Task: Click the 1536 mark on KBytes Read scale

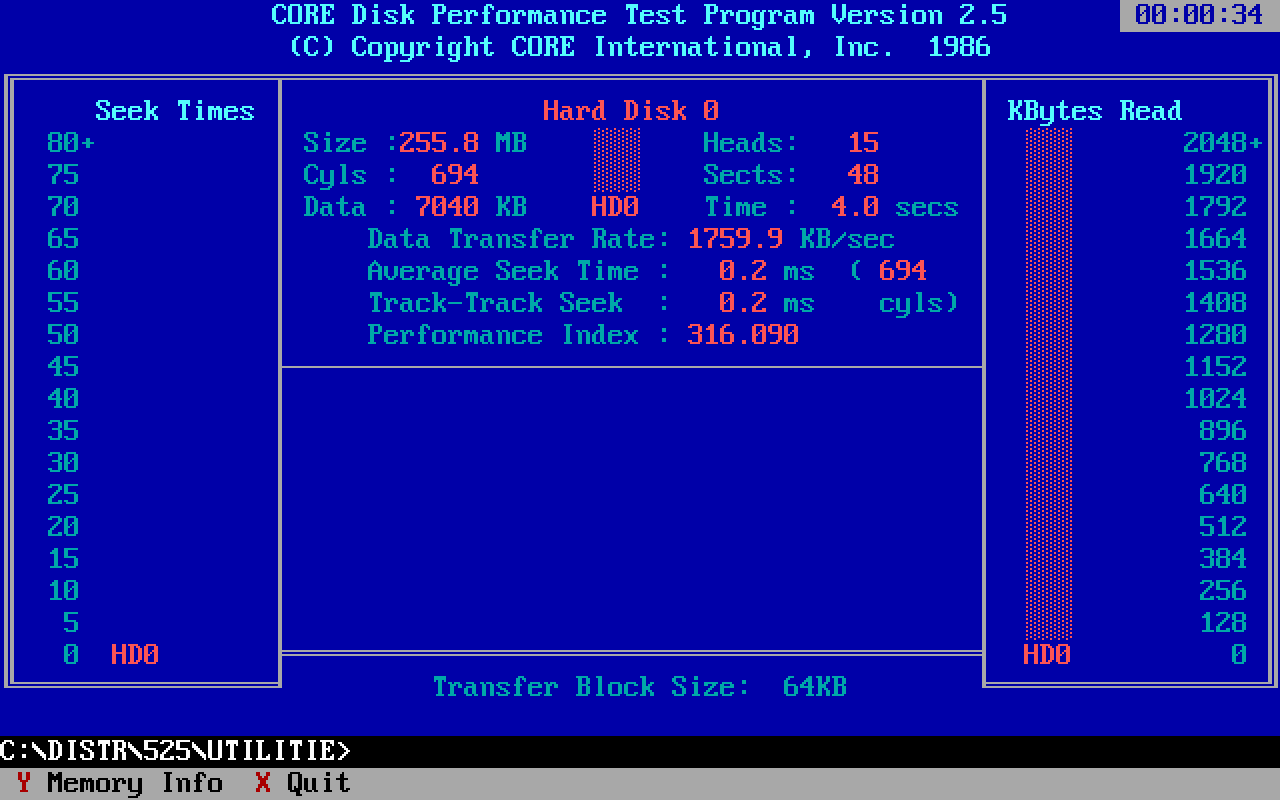Action: pos(1215,271)
